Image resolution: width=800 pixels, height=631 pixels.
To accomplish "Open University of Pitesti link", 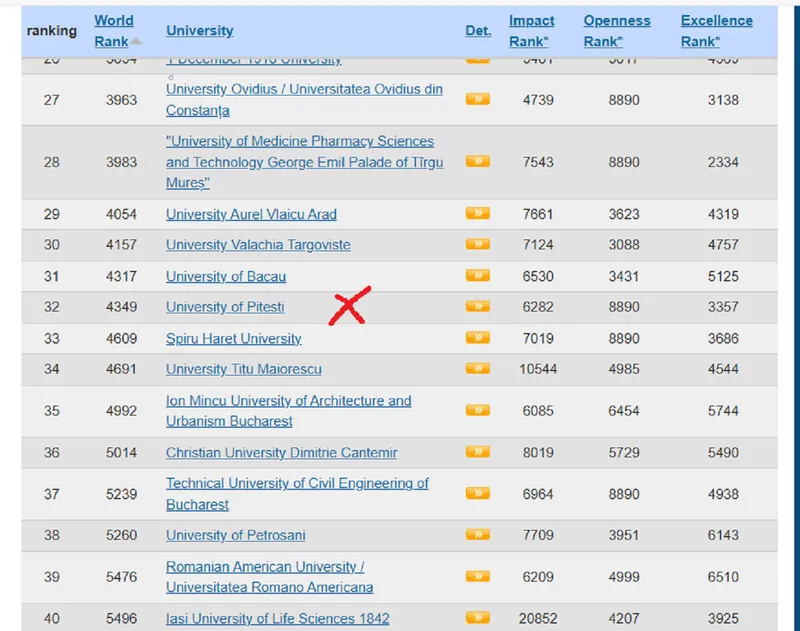I will pyautogui.click(x=224, y=307).
